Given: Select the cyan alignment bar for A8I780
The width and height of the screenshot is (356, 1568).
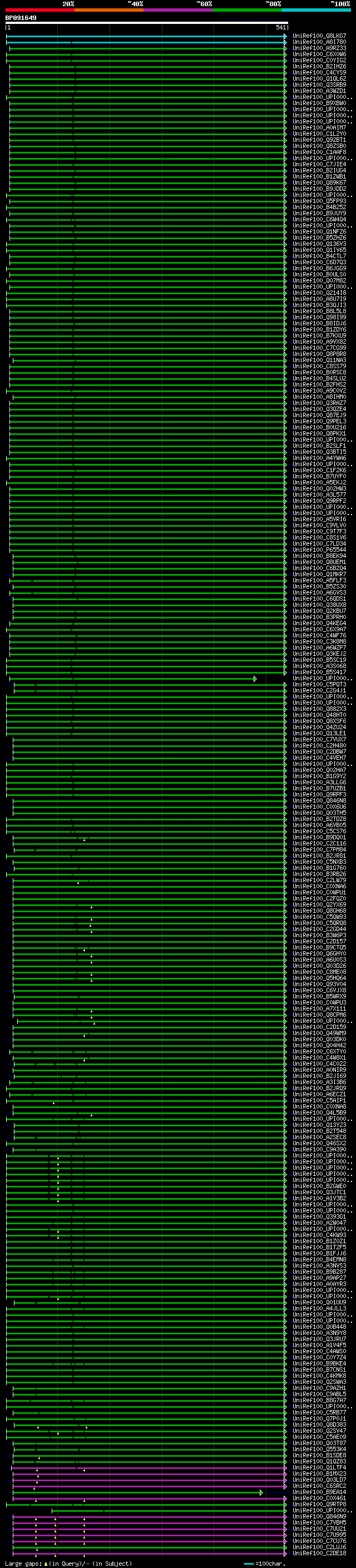Looking at the screenshot, I should point(146,42).
